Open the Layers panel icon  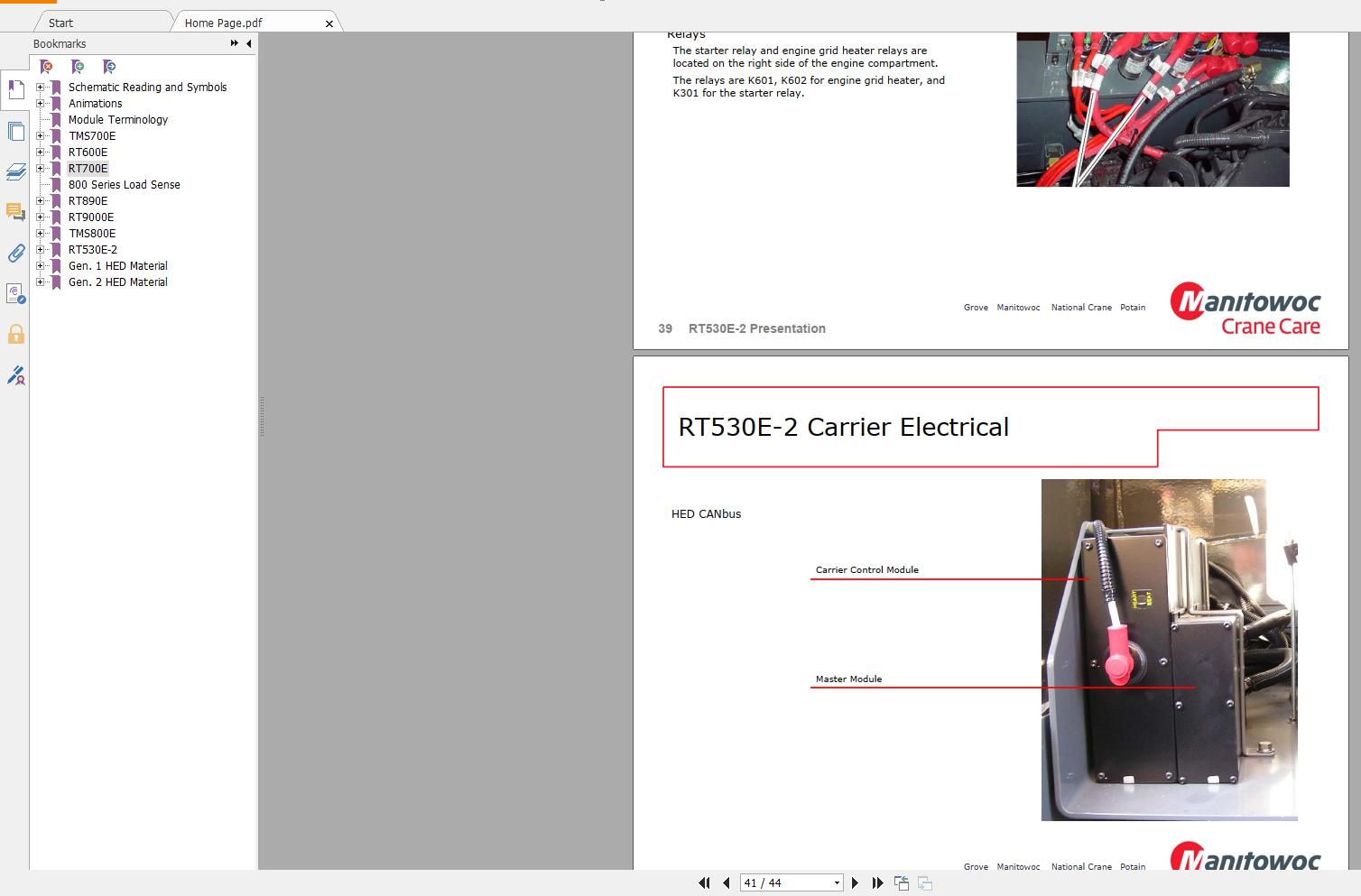click(15, 171)
